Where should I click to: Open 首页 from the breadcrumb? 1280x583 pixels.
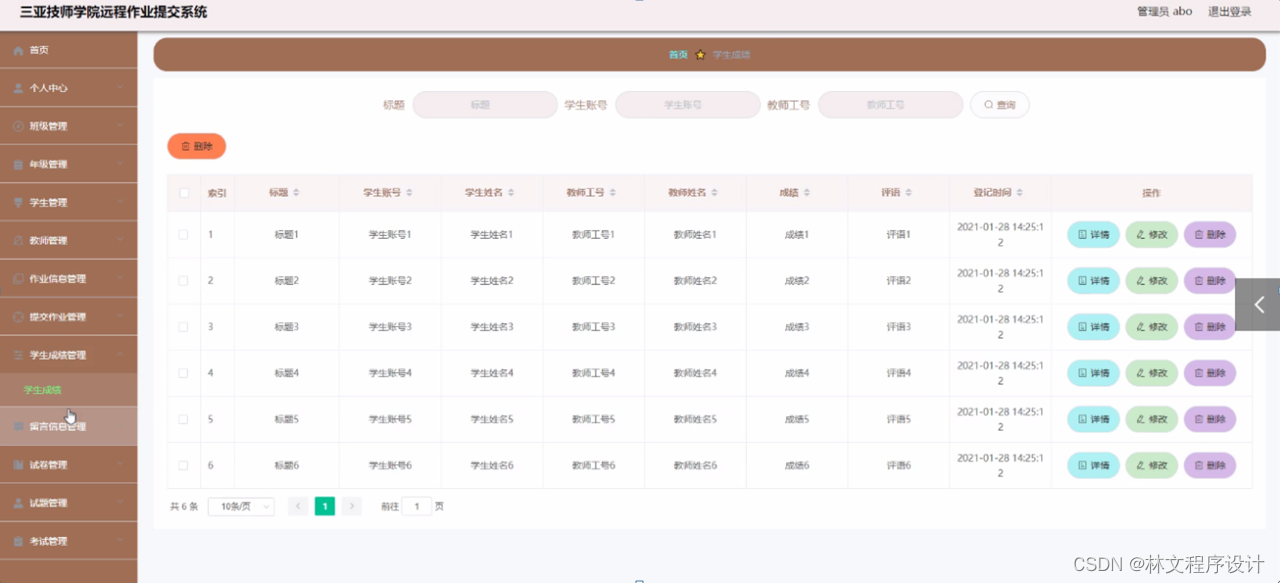(x=677, y=54)
